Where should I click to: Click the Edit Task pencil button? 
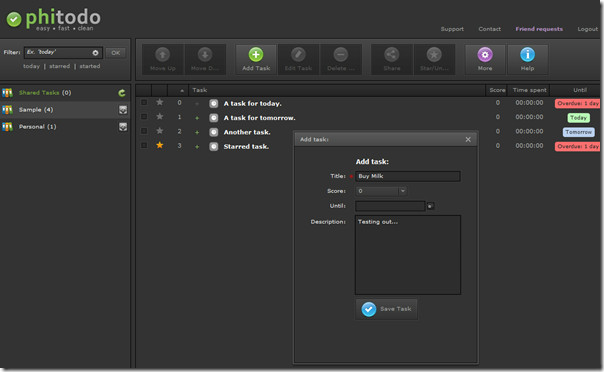tap(298, 59)
